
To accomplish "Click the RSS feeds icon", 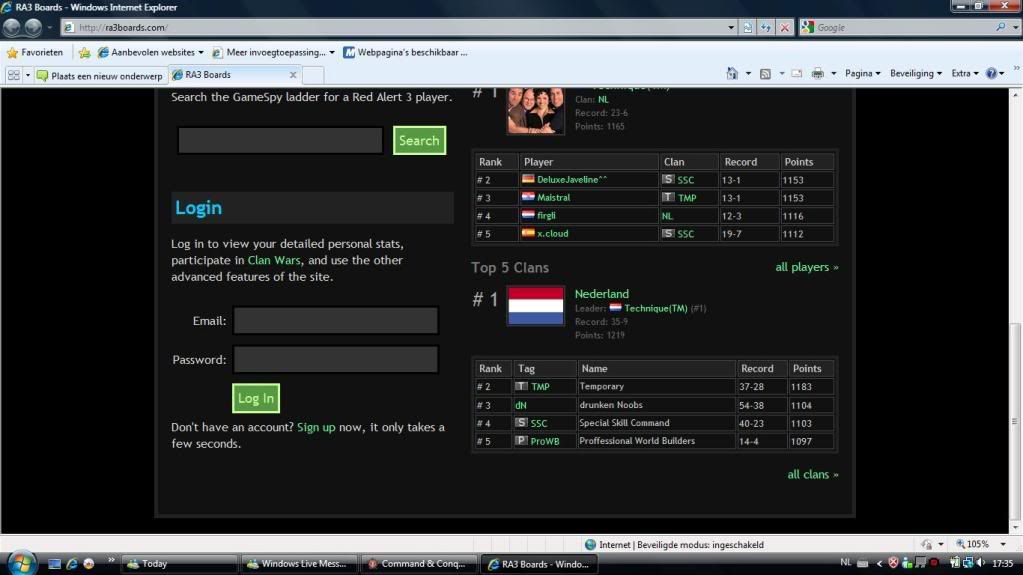I will 765,74.
